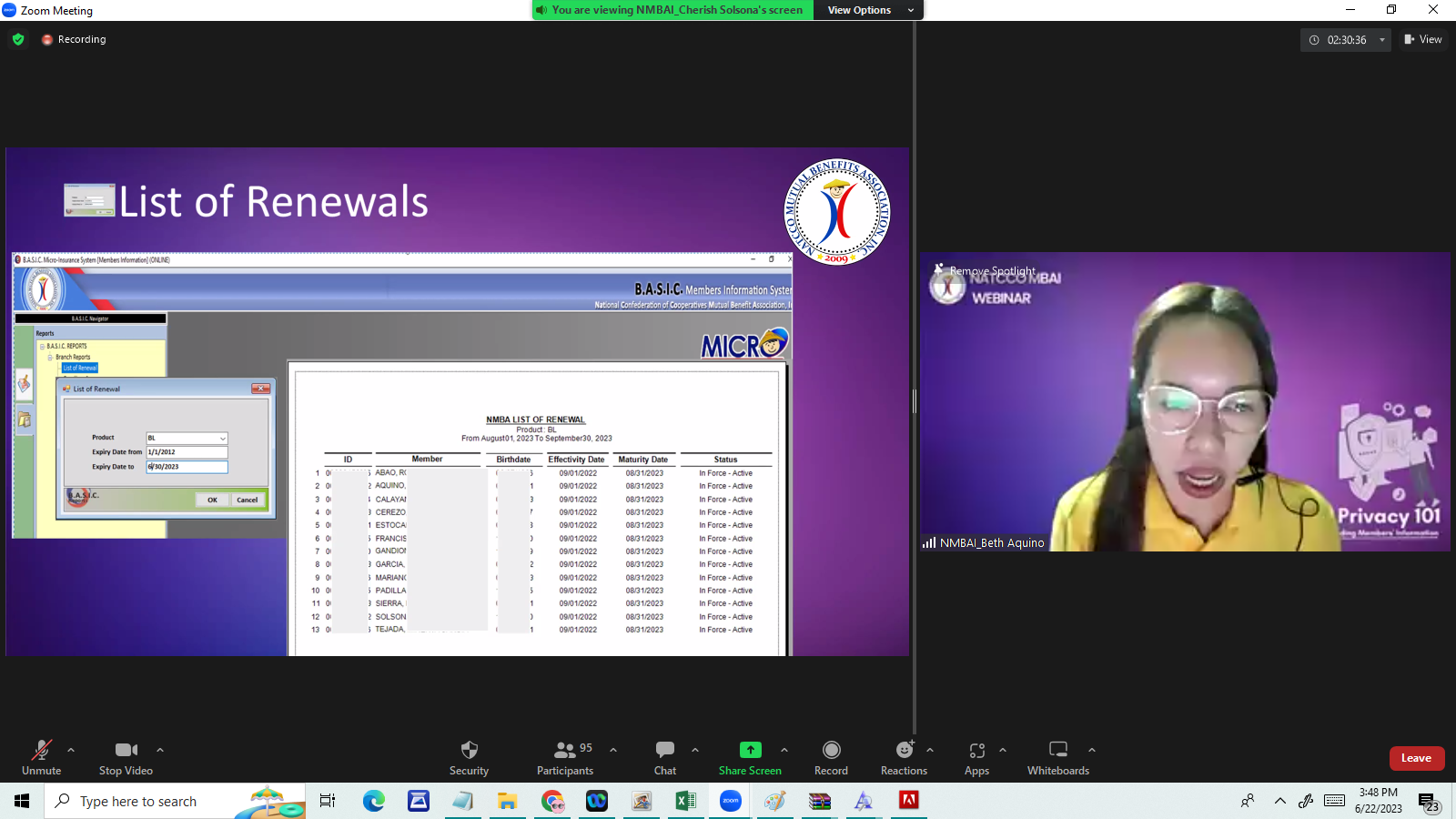Leave the meeting

(1416, 758)
